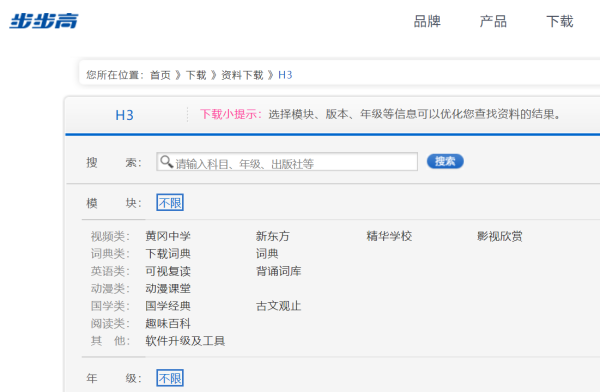The height and width of the screenshot is (392, 600).
Task: Open 古文观止 module
Action: [279, 306]
